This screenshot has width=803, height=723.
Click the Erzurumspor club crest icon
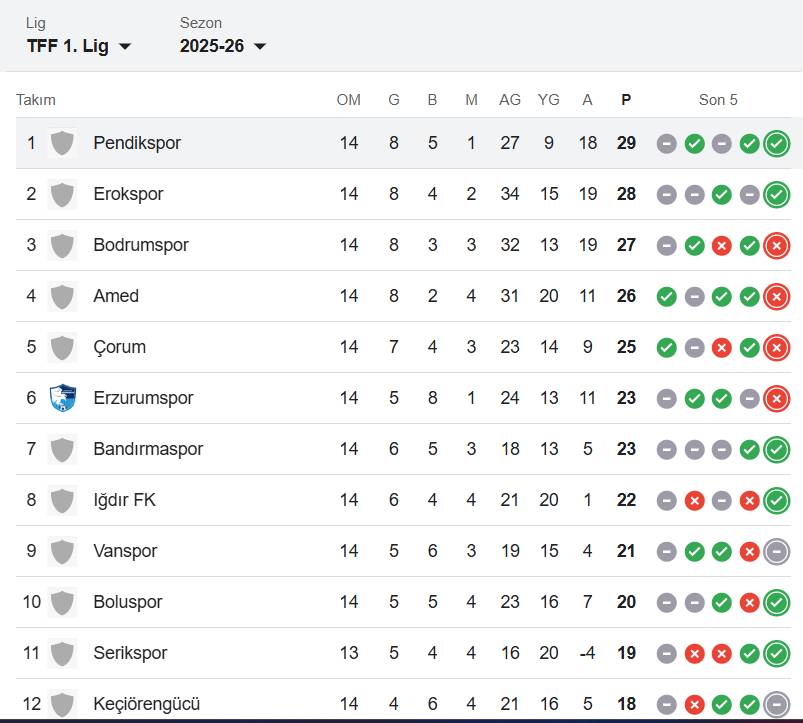coord(62,398)
